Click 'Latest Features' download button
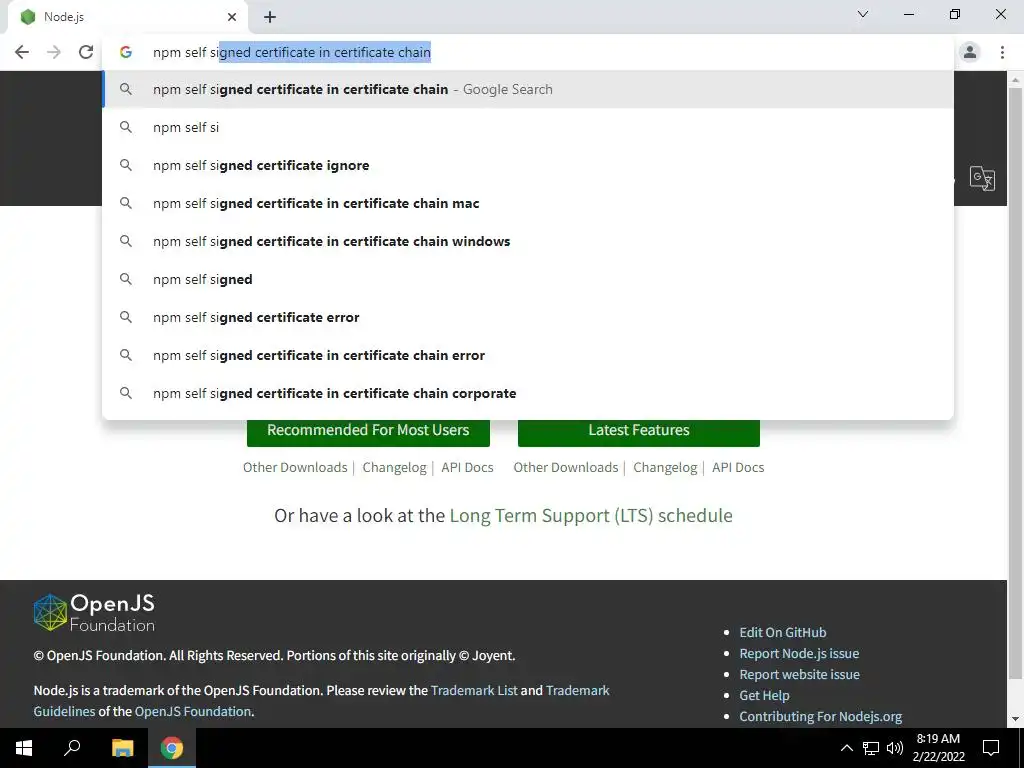 pos(639,431)
